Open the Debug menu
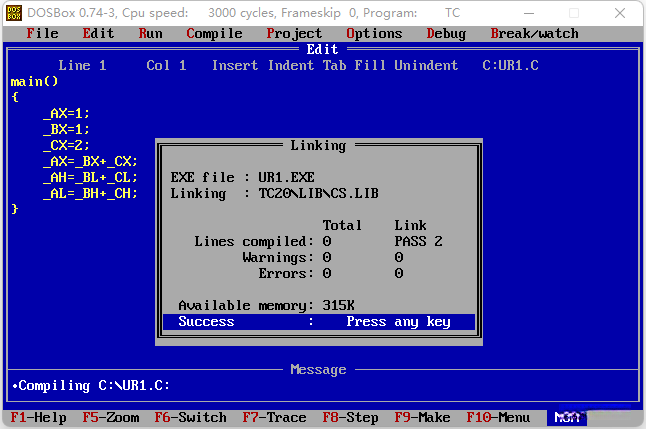The height and width of the screenshot is (429, 646). [446, 33]
